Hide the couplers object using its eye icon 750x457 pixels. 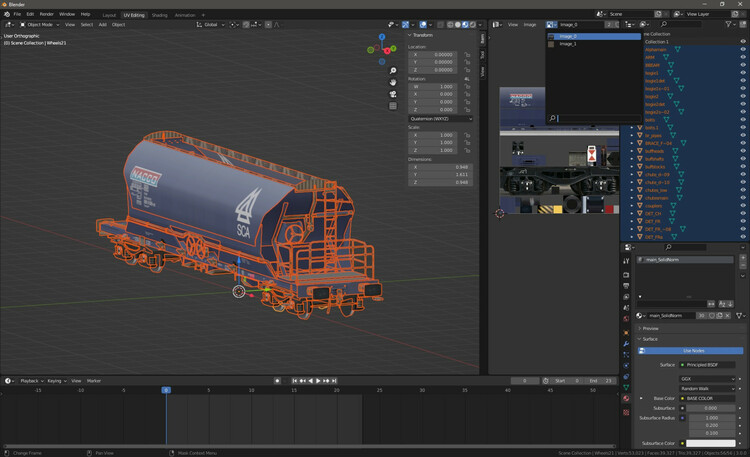coord(743,206)
